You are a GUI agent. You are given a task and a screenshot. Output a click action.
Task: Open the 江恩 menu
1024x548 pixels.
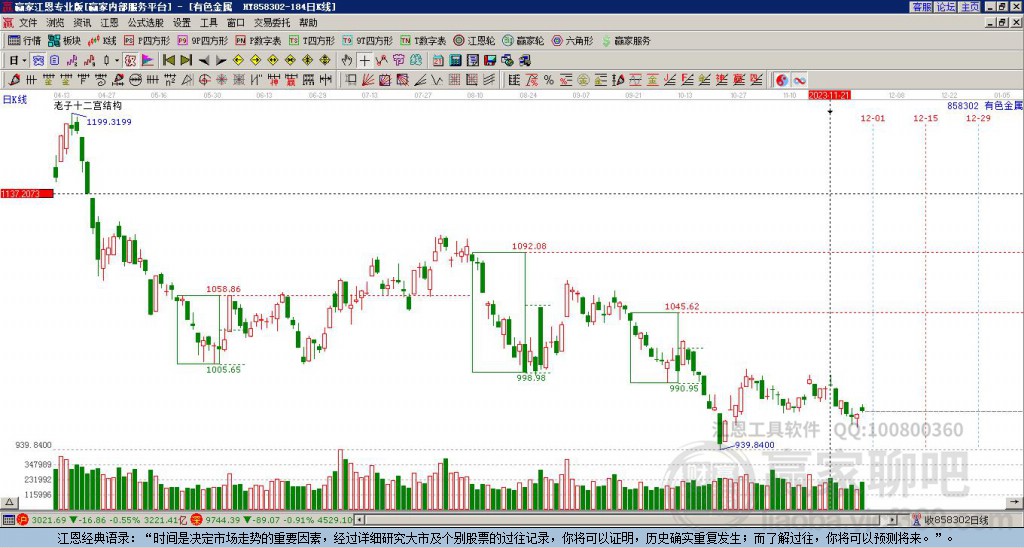pos(110,23)
